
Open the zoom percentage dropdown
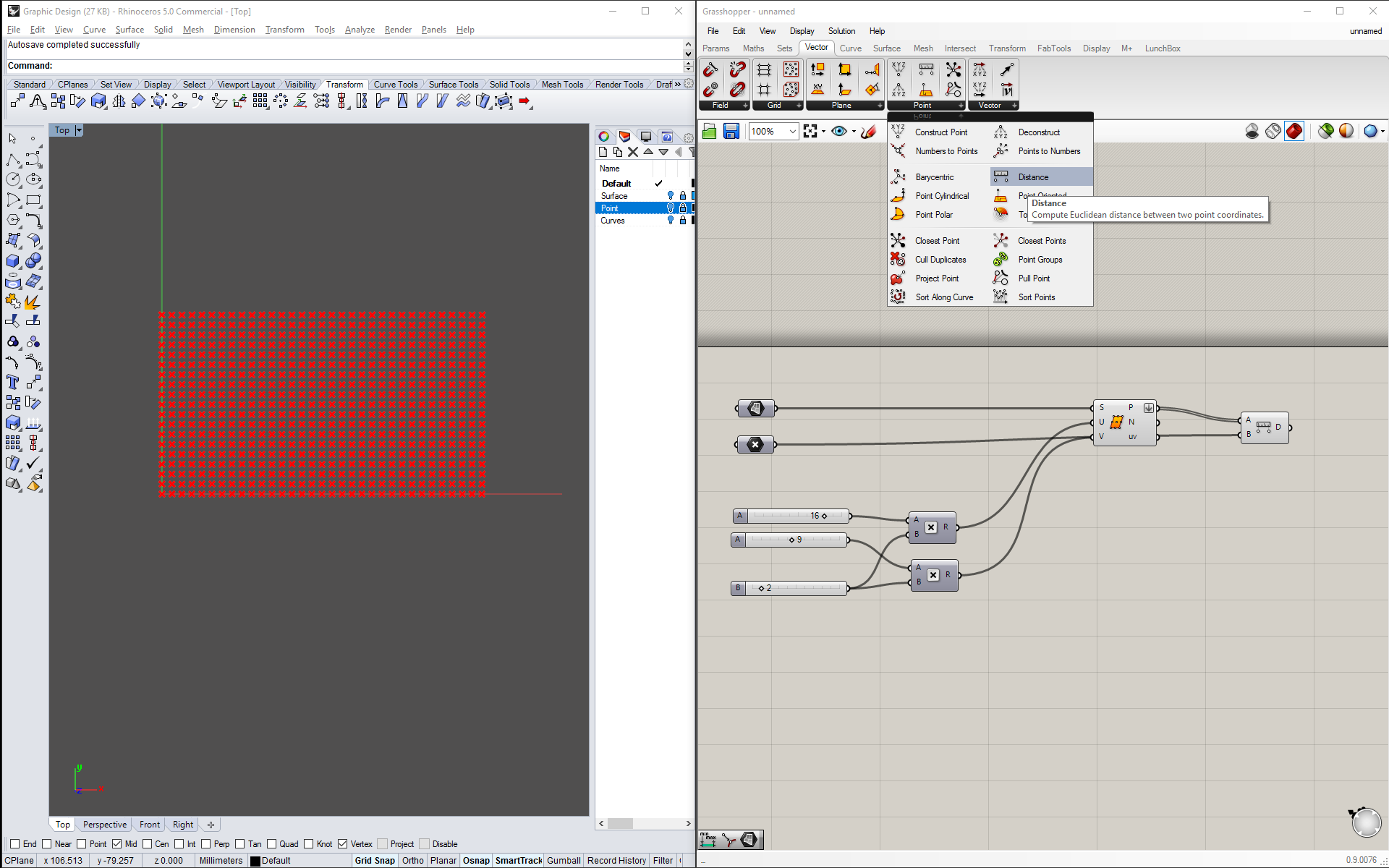793,131
